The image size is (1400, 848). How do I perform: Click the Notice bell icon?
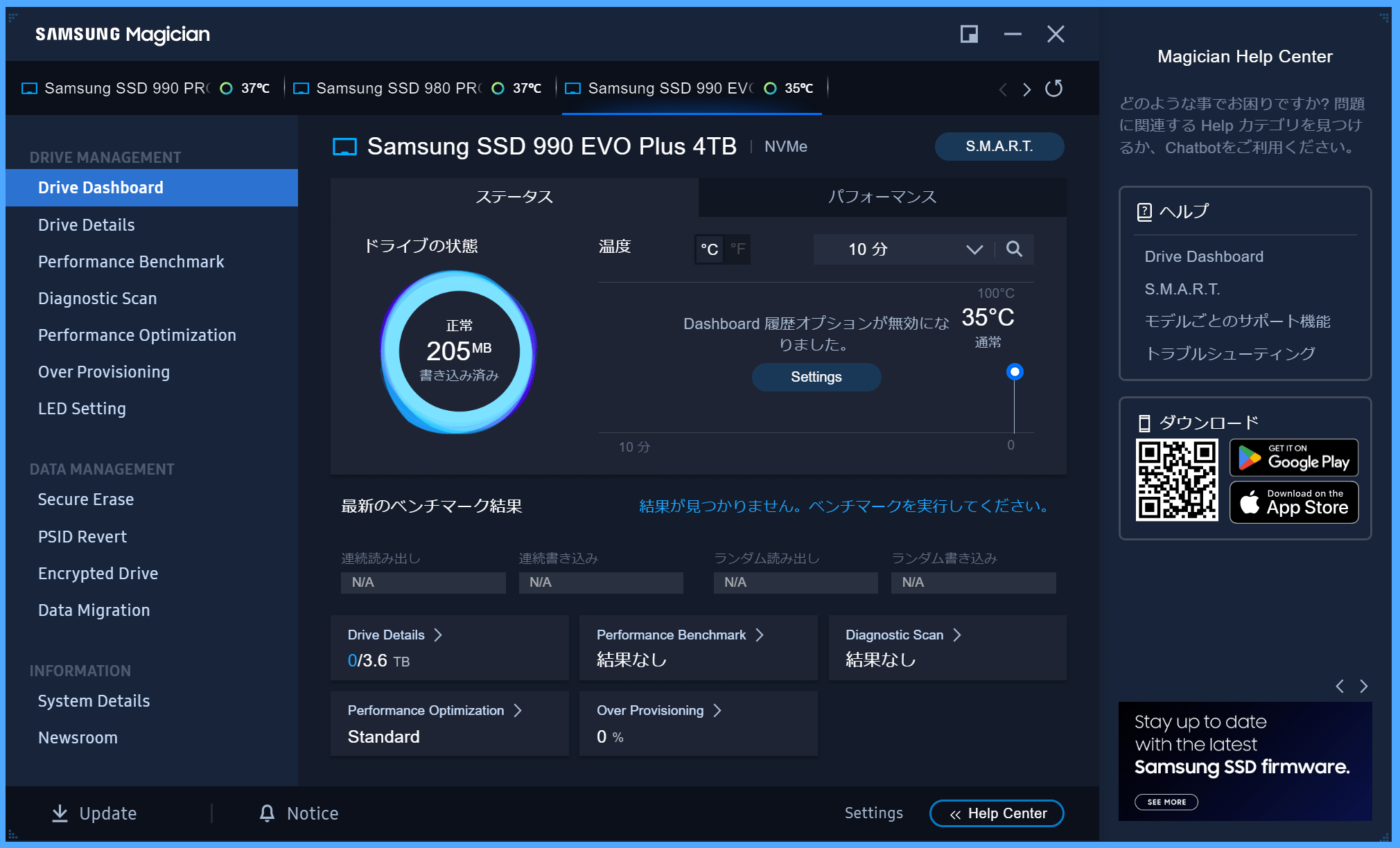(267, 813)
